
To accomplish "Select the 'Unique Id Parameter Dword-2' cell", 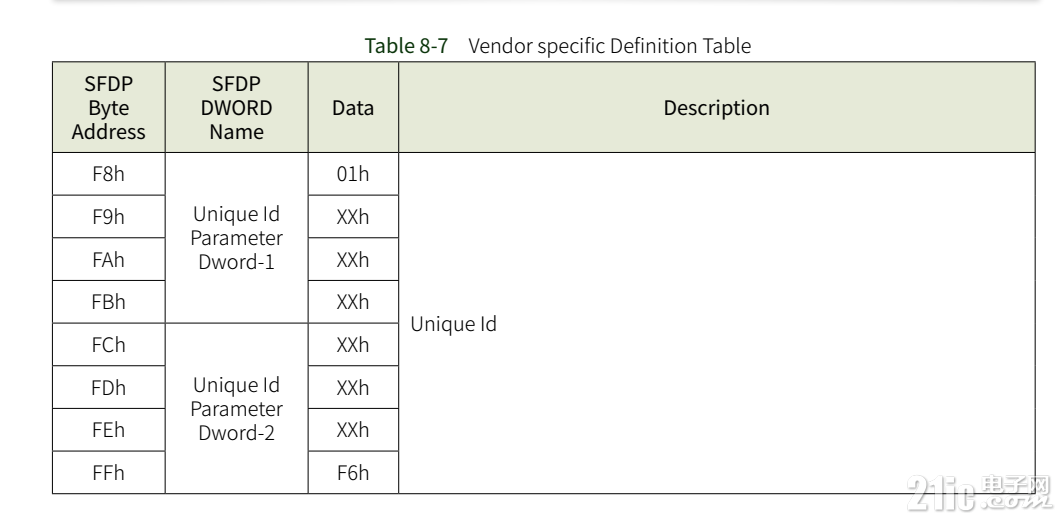I will click(x=237, y=408).
